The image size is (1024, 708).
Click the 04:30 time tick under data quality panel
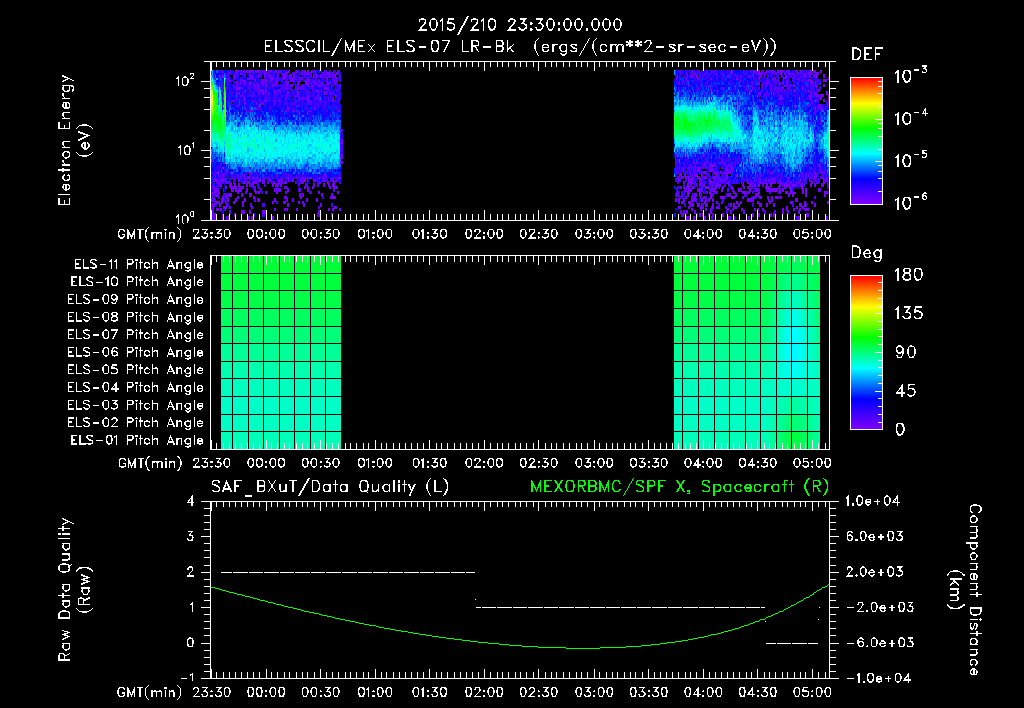point(758,692)
